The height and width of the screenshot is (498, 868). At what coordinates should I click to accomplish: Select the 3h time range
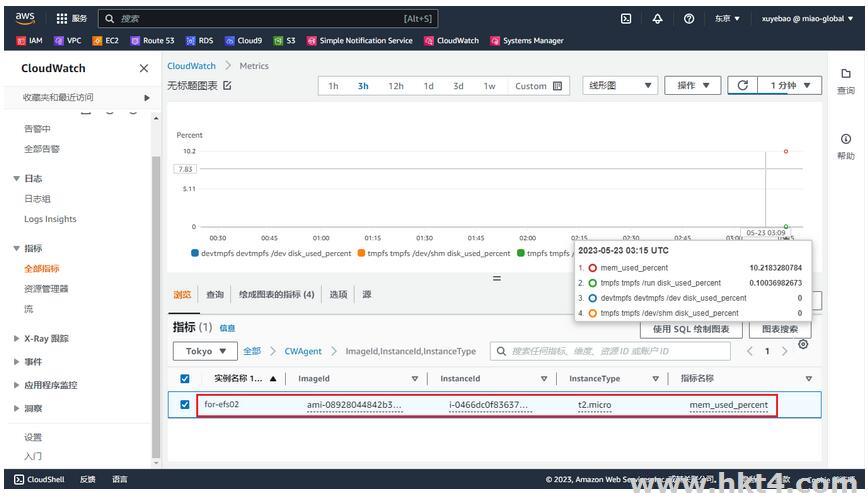coord(363,86)
